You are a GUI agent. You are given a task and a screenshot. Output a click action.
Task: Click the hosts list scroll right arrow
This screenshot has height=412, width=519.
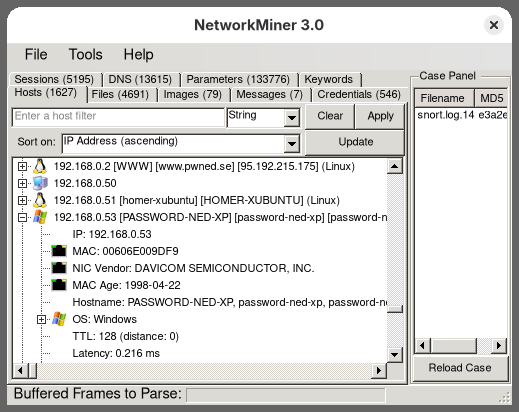379,370
